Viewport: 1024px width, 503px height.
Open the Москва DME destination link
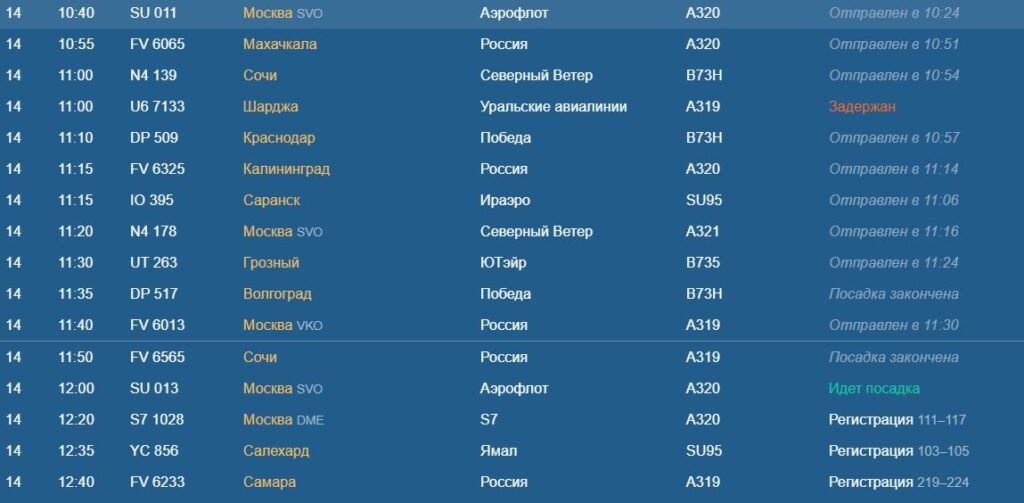(283, 420)
